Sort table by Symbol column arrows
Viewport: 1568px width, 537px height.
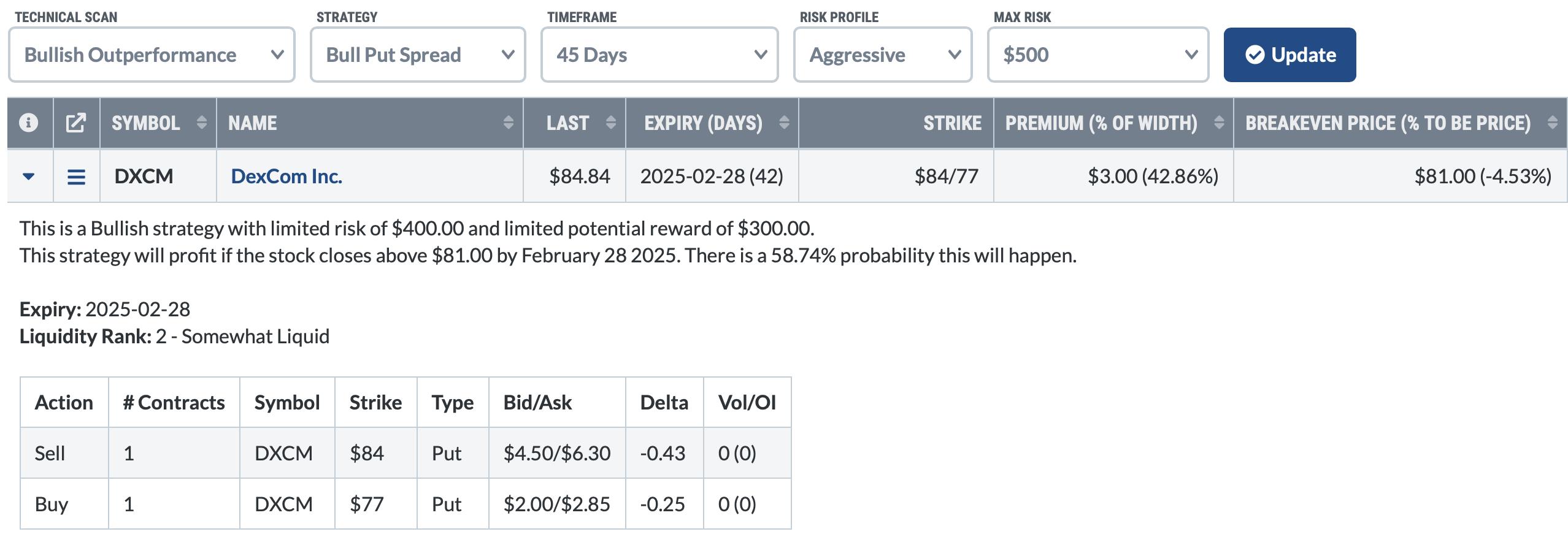[x=201, y=123]
